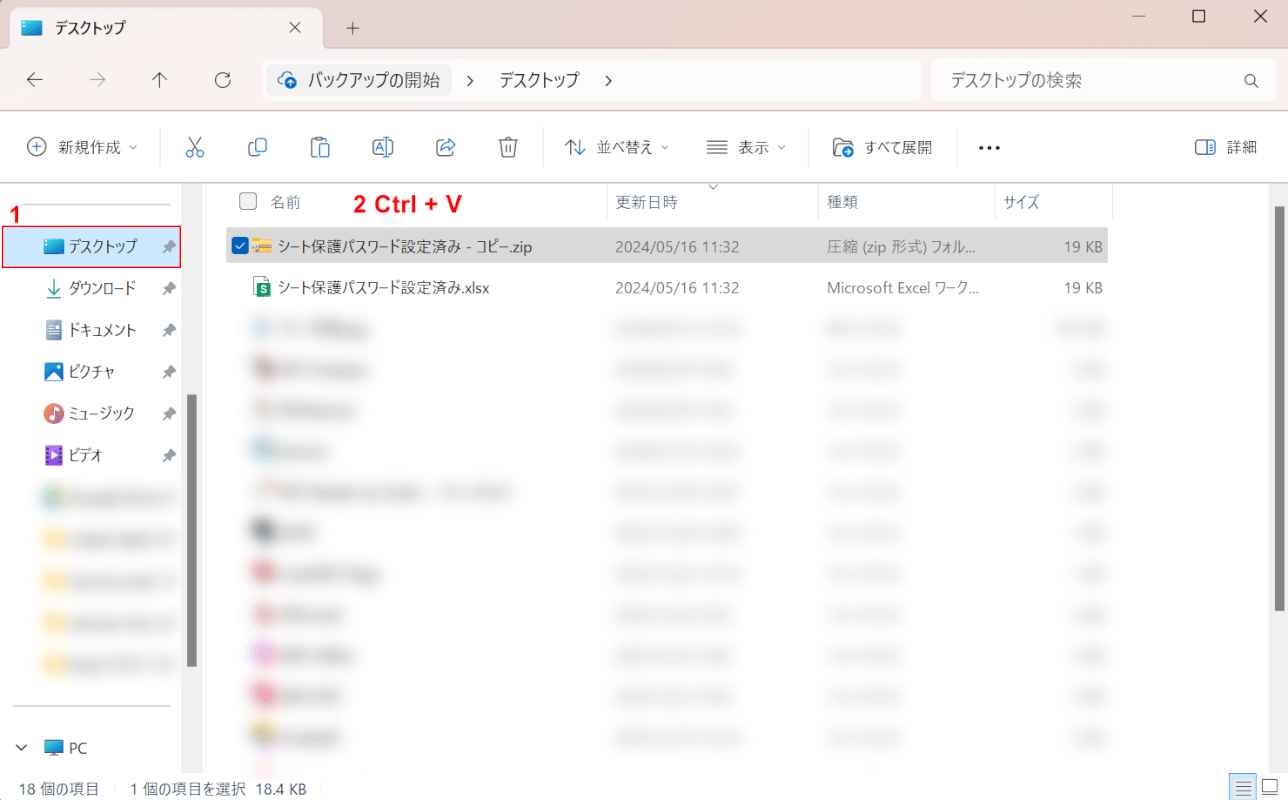Click the Delete trash can icon

(x=508, y=147)
